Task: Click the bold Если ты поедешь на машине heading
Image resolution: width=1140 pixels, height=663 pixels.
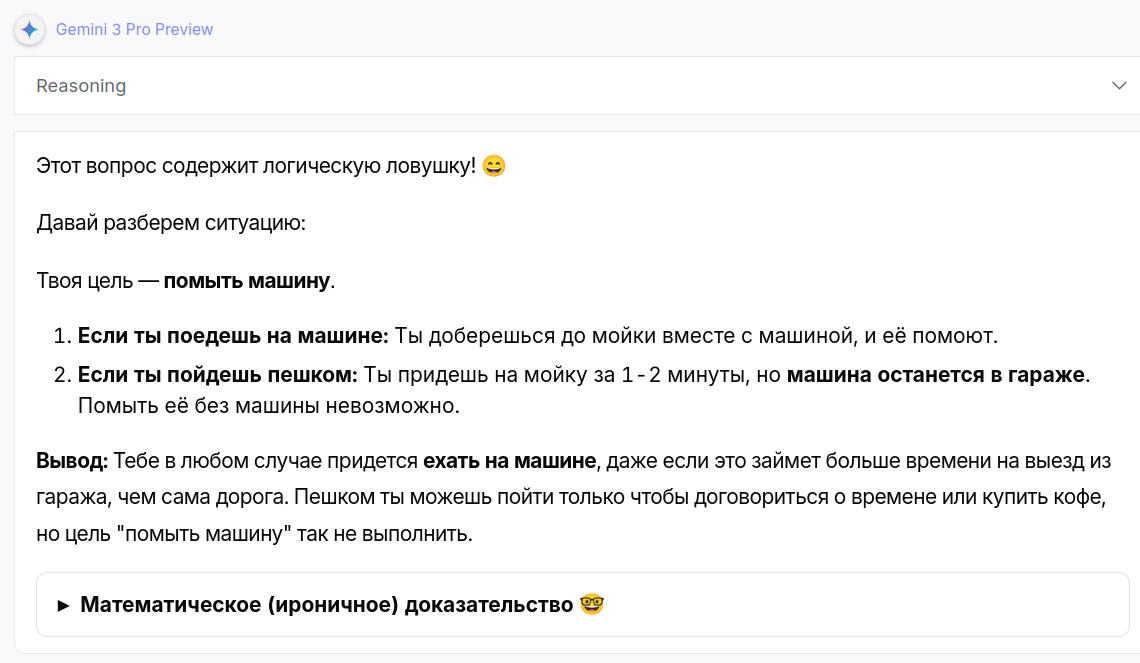Action: (232, 335)
